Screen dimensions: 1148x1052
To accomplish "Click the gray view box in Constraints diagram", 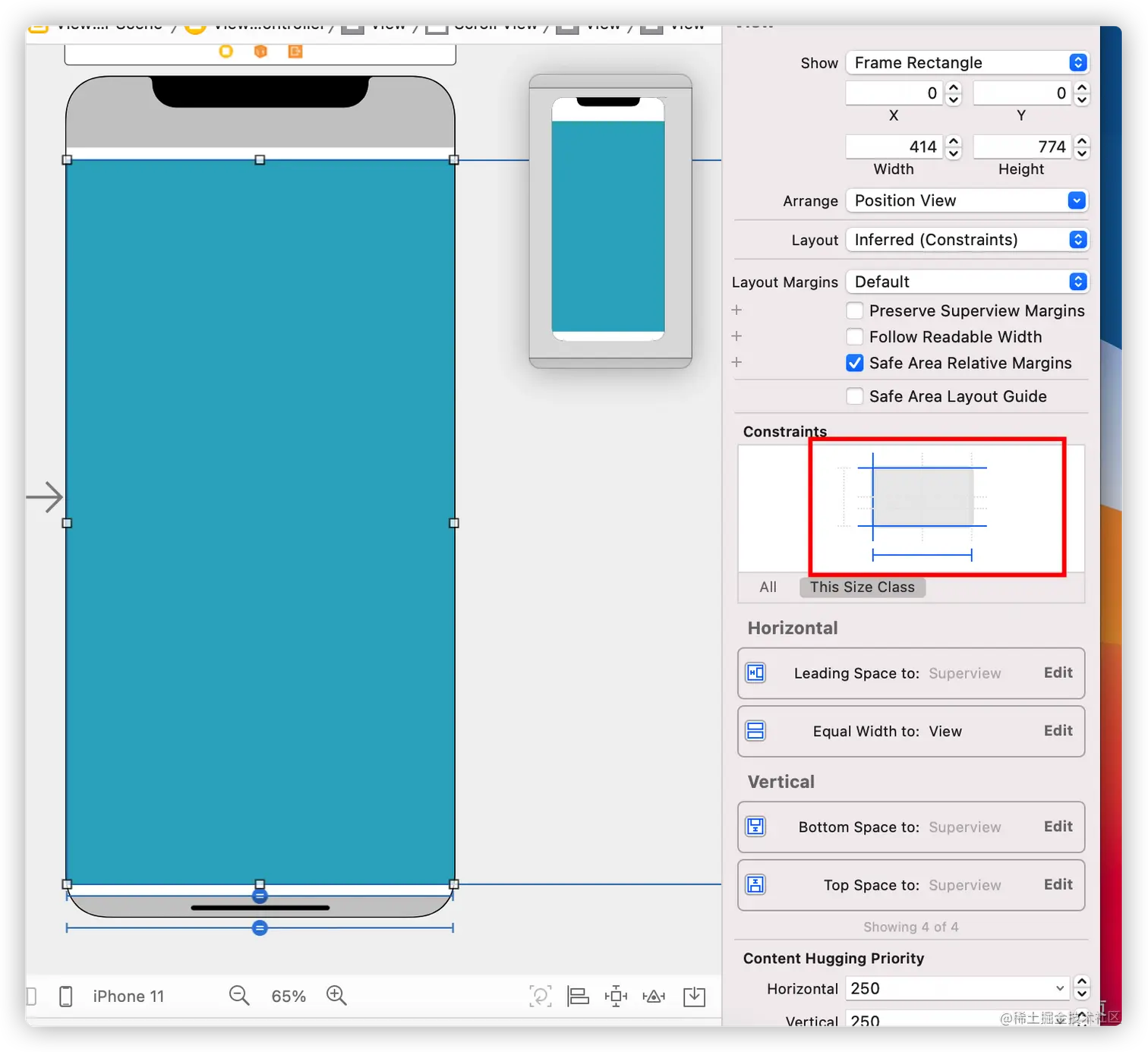I will point(923,497).
